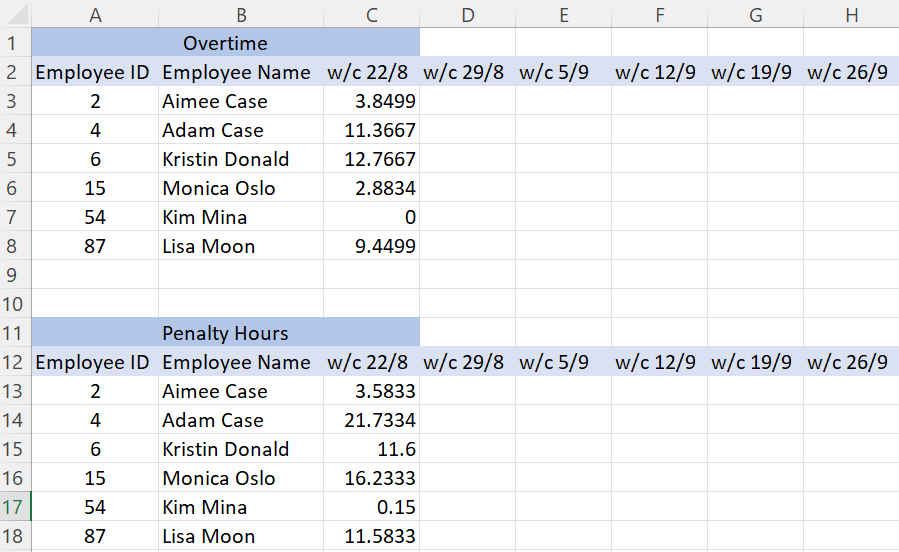Click Employee ID 15 in Penalty Hours table
The width and height of the screenshot is (899, 552).
click(x=95, y=478)
